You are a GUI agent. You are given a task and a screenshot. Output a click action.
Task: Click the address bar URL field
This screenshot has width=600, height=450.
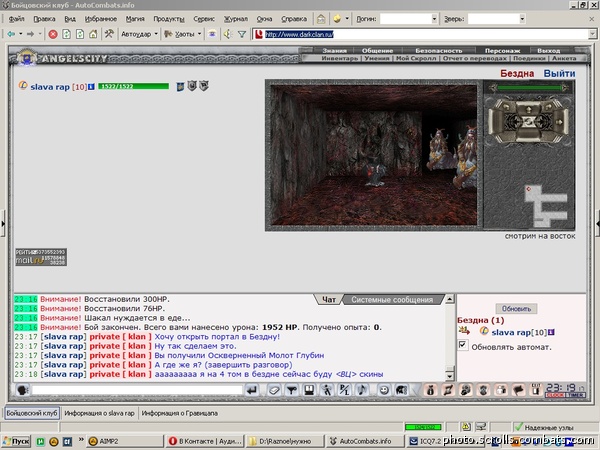[x=426, y=34]
